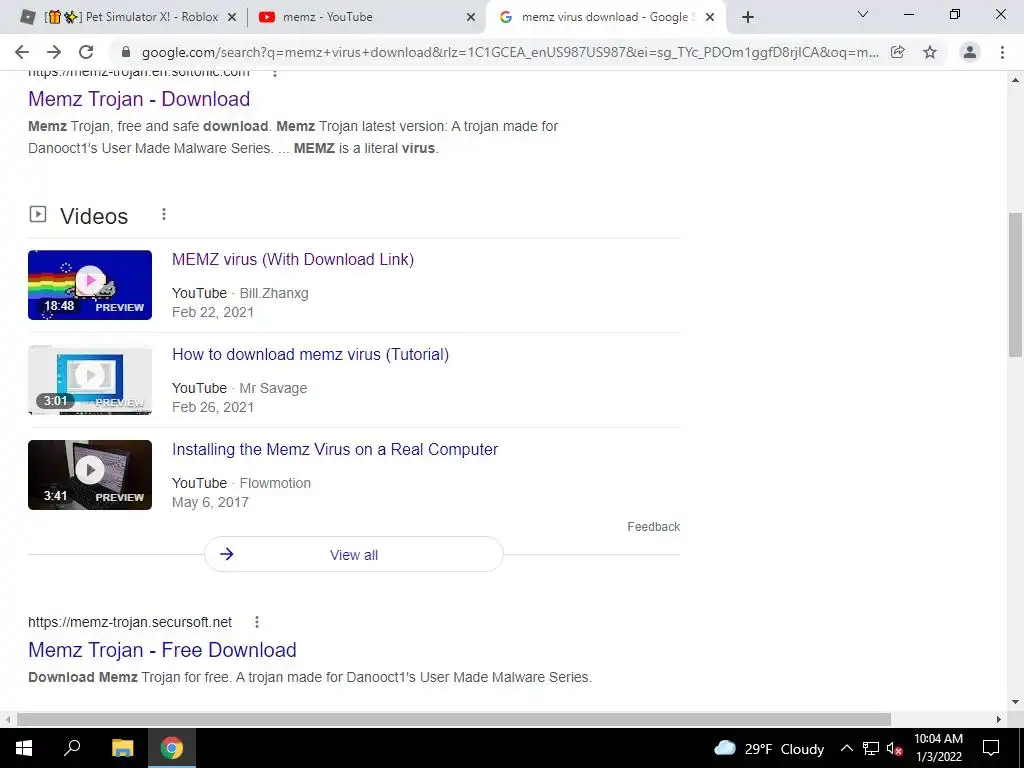Click Feedback under videos
Screen dimensions: 1024x768
coord(654,526)
